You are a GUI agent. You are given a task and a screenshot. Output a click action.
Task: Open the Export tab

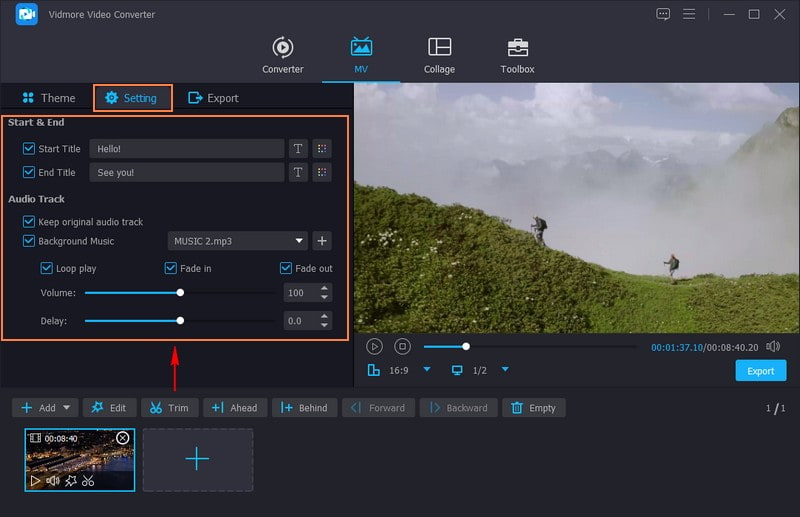213,98
